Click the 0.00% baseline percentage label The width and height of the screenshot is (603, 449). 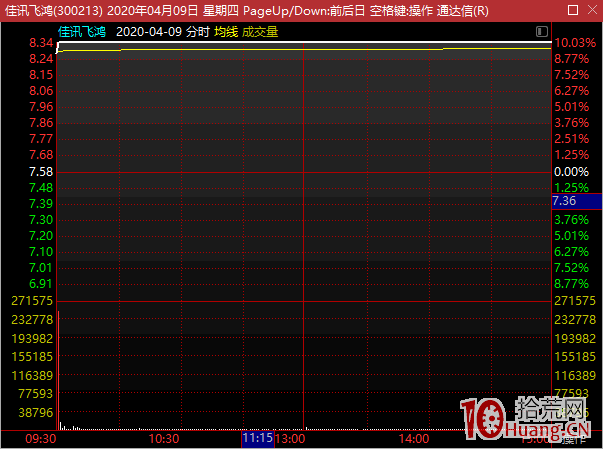572,172
